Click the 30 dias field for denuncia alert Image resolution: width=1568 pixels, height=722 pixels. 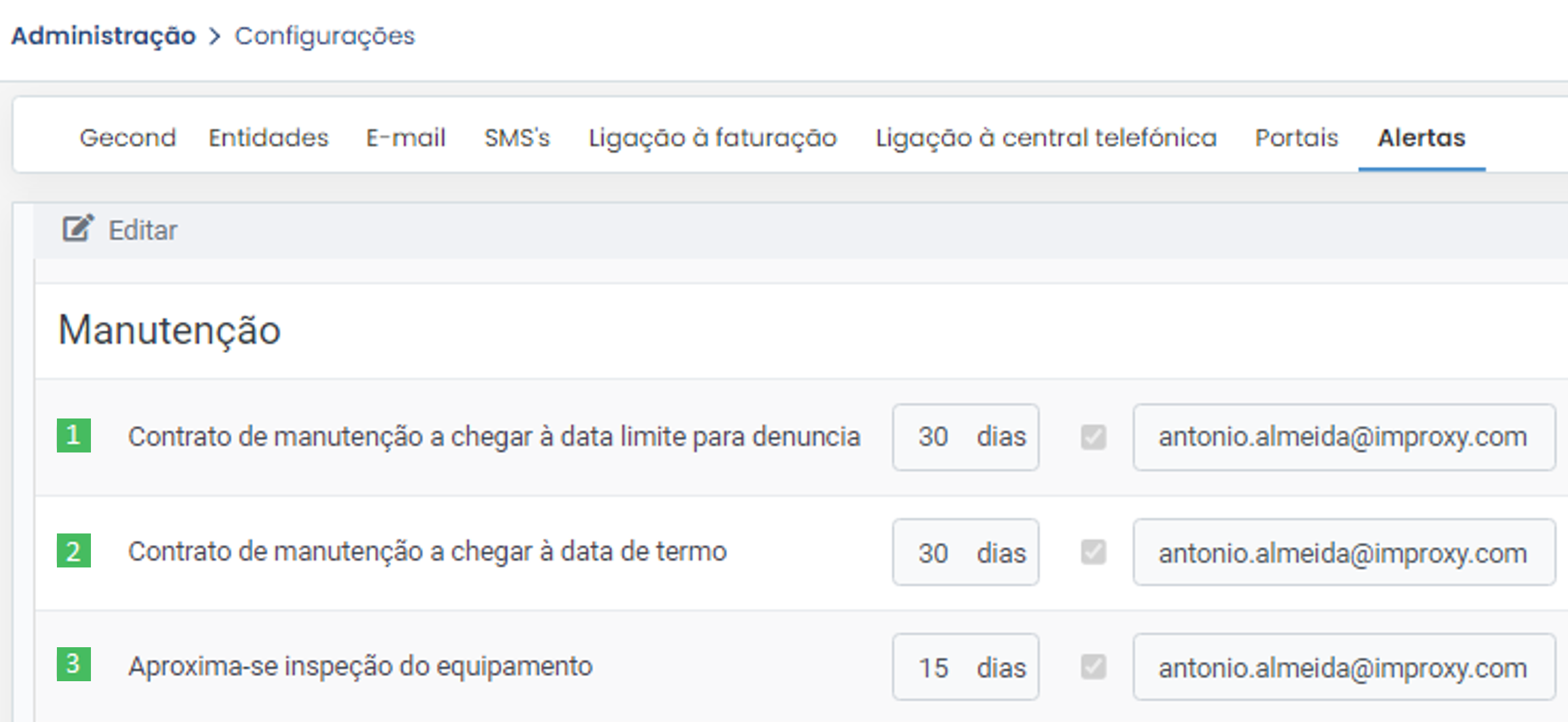point(965,437)
